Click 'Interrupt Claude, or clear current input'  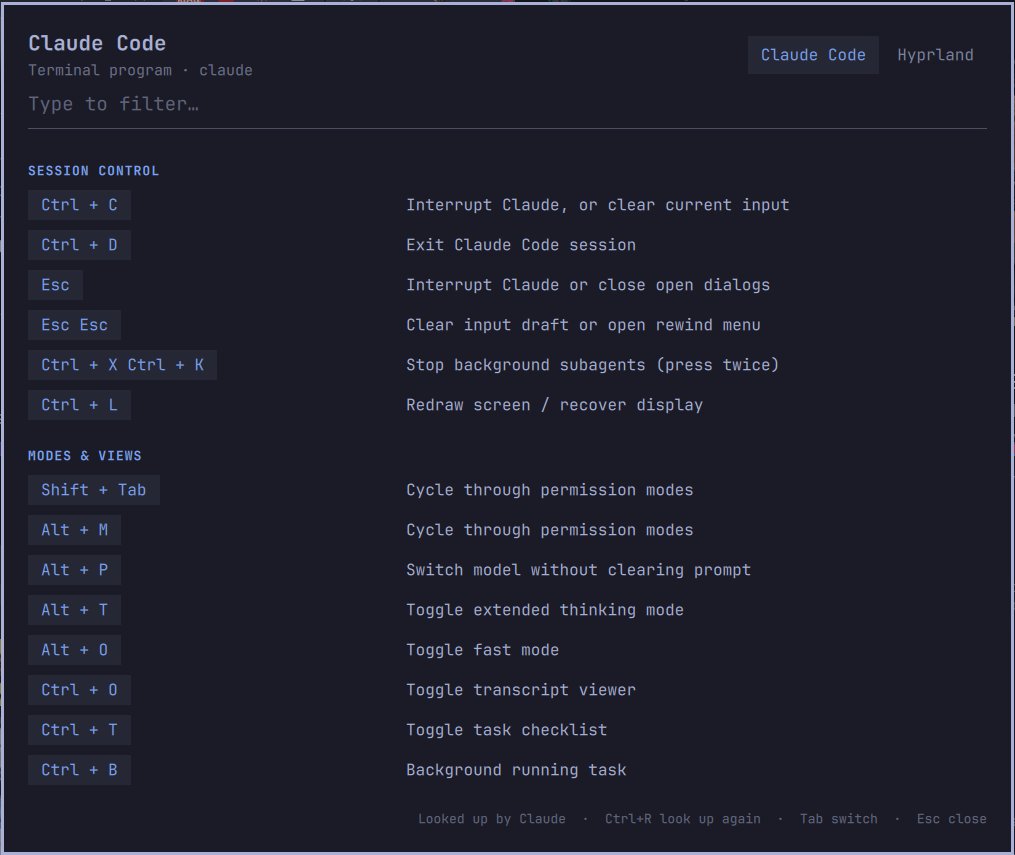pos(597,205)
